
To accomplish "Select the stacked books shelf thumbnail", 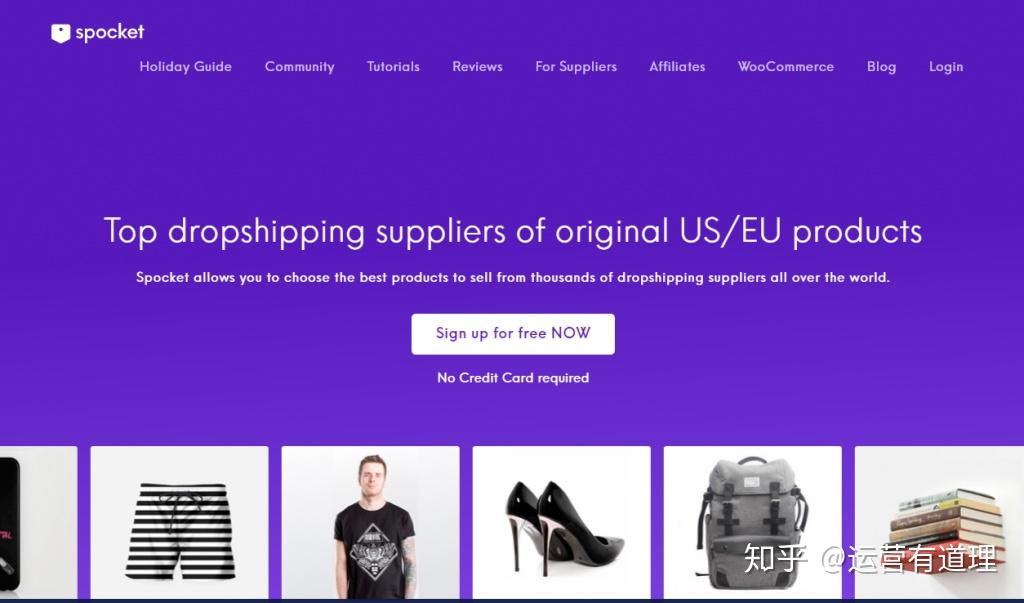I will click(939, 523).
